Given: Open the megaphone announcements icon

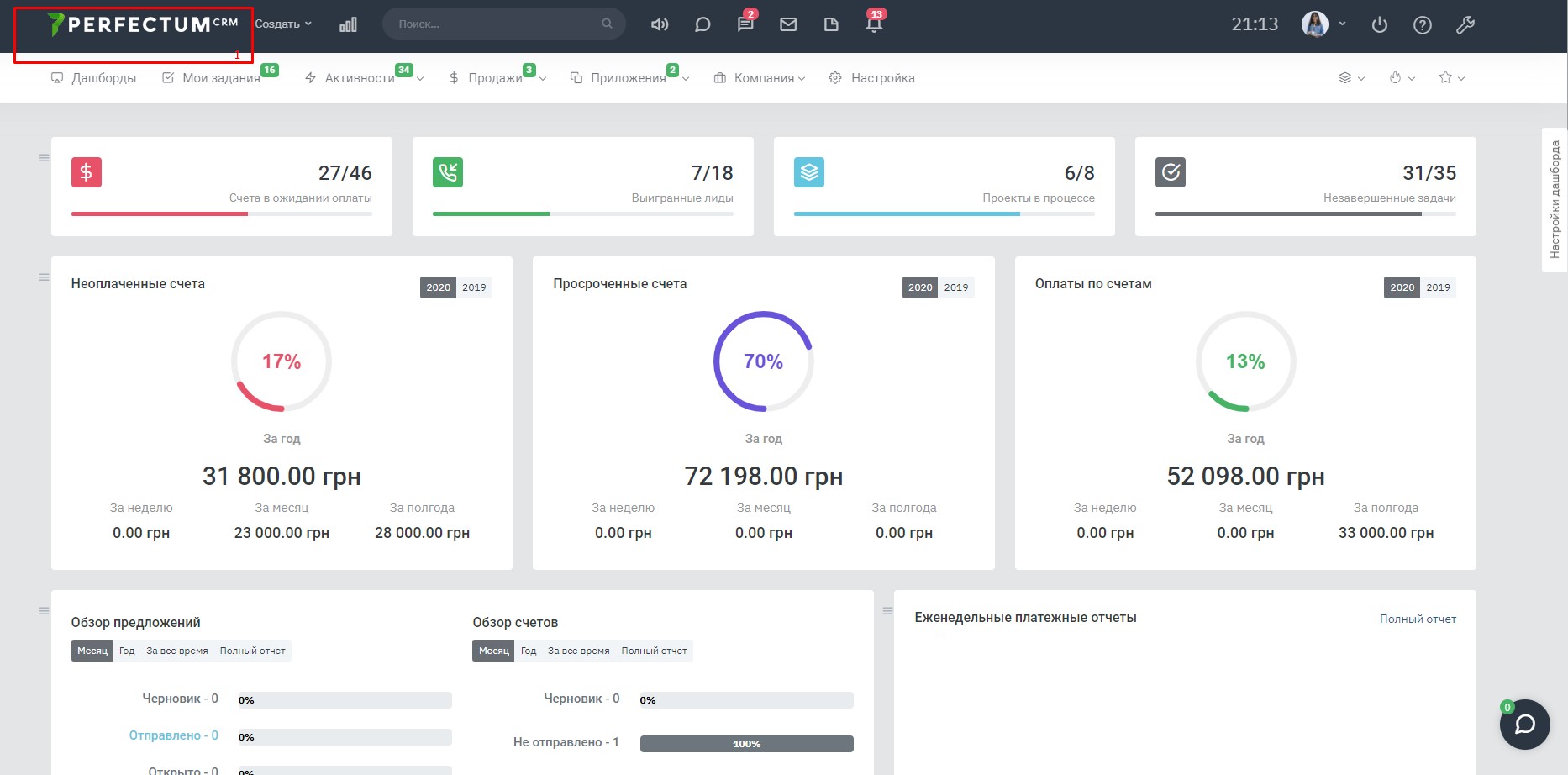Looking at the screenshot, I should click(x=660, y=24).
